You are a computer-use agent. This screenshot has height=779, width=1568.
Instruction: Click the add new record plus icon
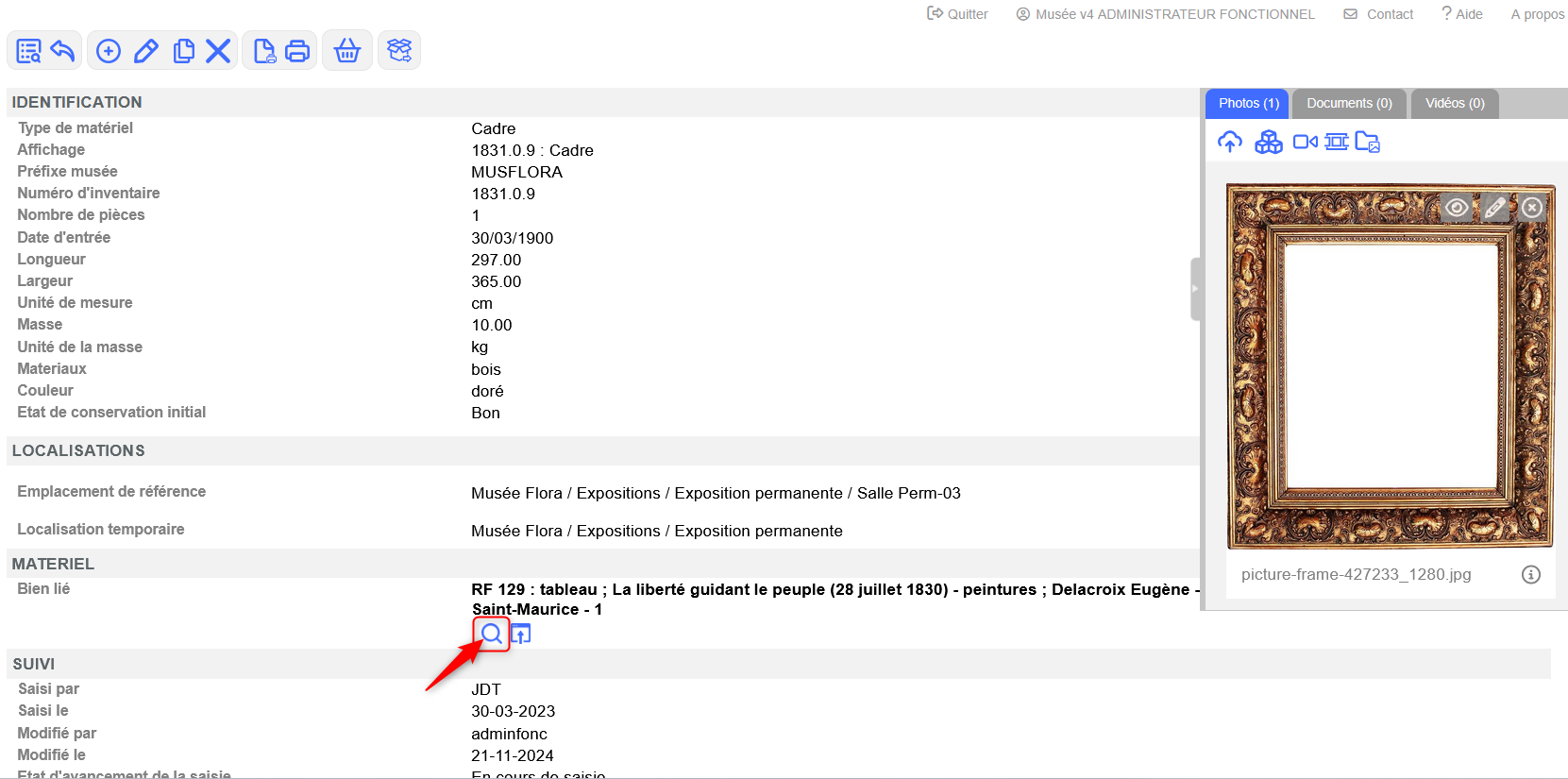pyautogui.click(x=109, y=51)
